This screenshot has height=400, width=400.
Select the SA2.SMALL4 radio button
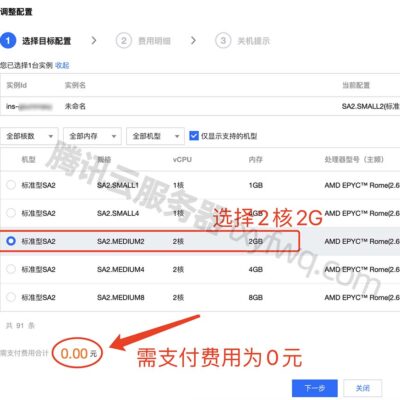(11, 213)
